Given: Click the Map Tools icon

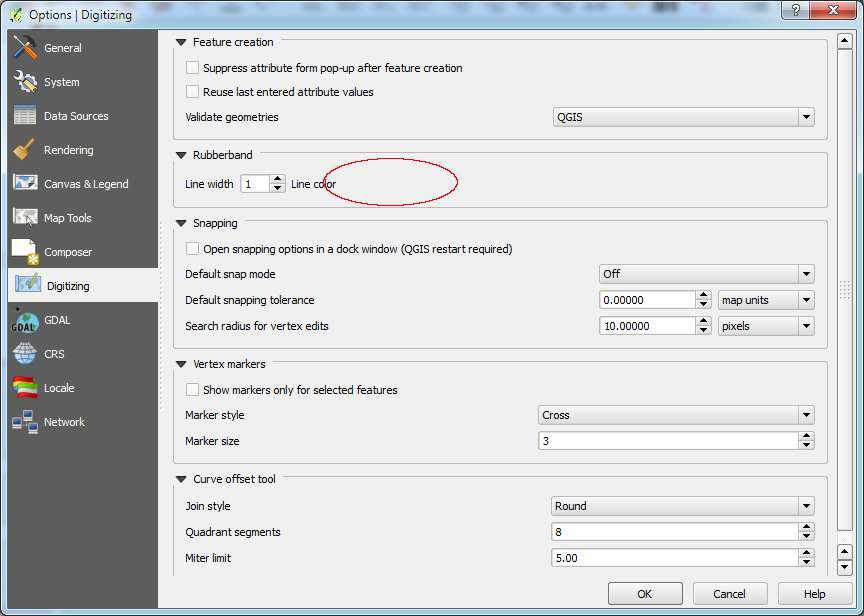Looking at the screenshot, I should click(x=25, y=217).
